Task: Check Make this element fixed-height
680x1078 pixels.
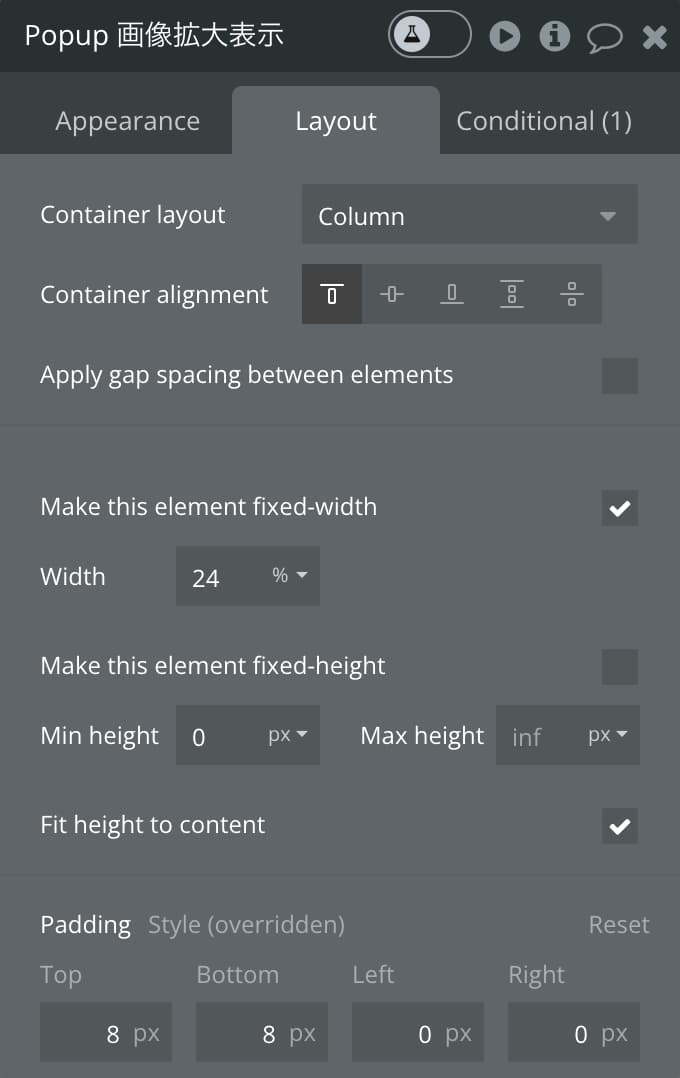Action: click(x=619, y=667)
